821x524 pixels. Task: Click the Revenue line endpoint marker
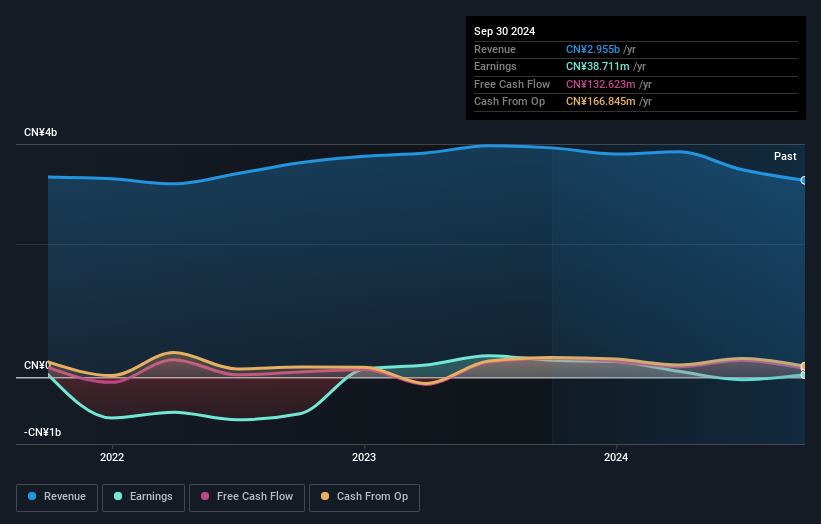804,181
